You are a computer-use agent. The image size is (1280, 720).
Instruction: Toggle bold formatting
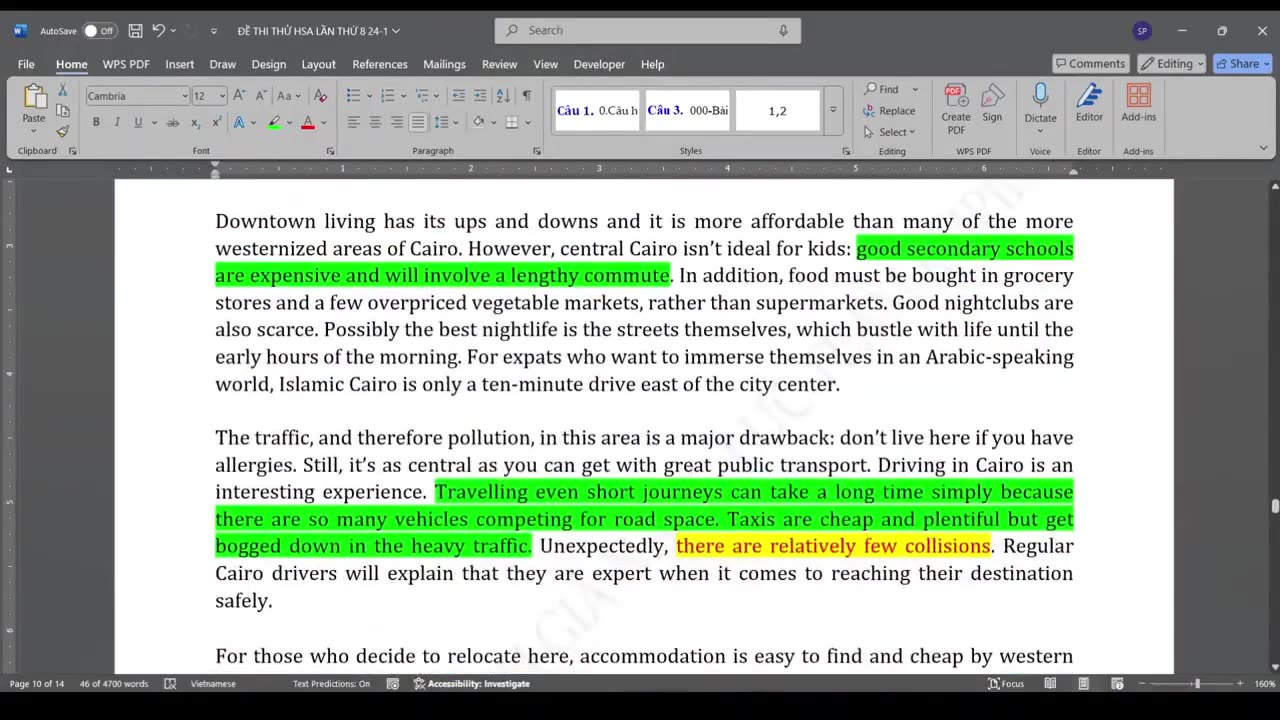point(96,123)
